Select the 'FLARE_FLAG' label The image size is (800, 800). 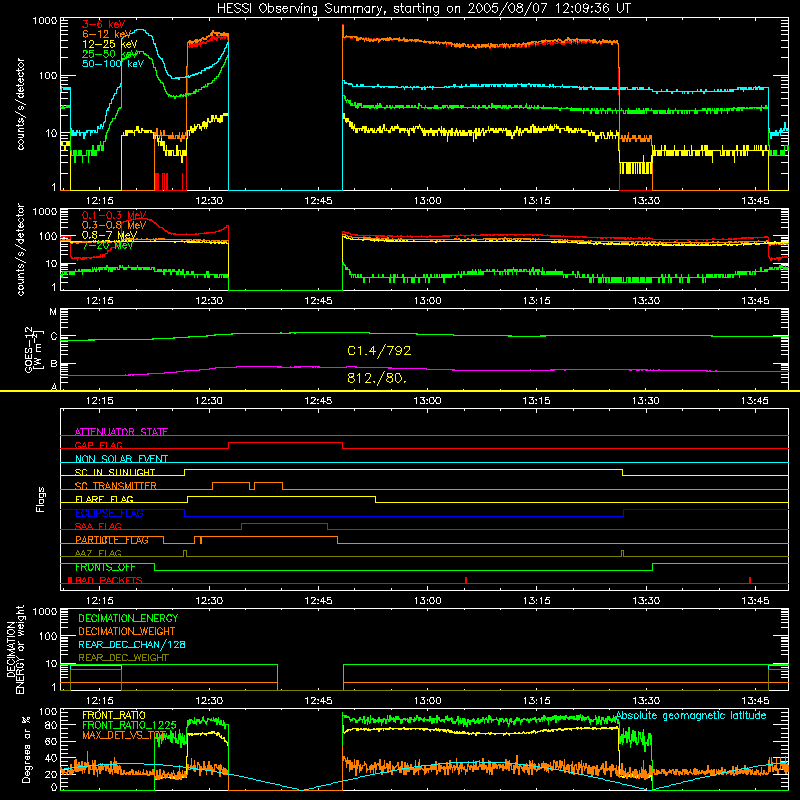pyautogui.click(x=104, y=499)
